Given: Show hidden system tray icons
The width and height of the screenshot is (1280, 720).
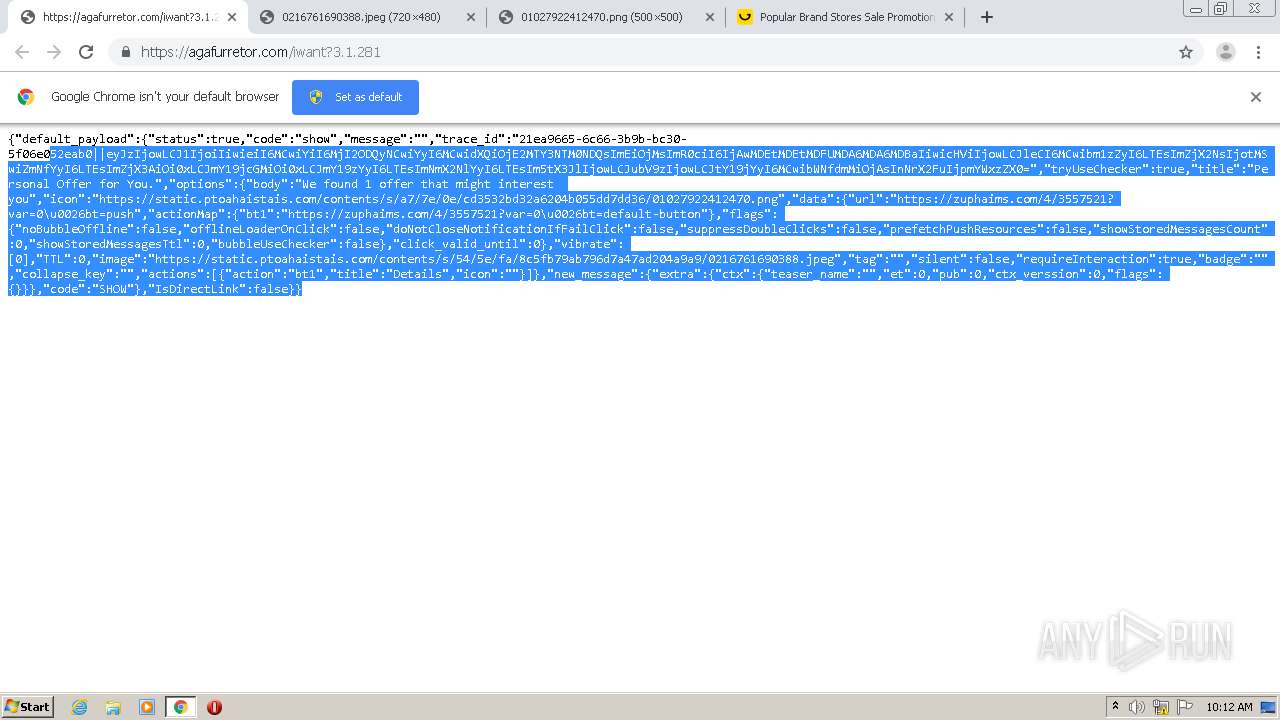Looking at the screenshot, I should click(x=1115, y=707).
